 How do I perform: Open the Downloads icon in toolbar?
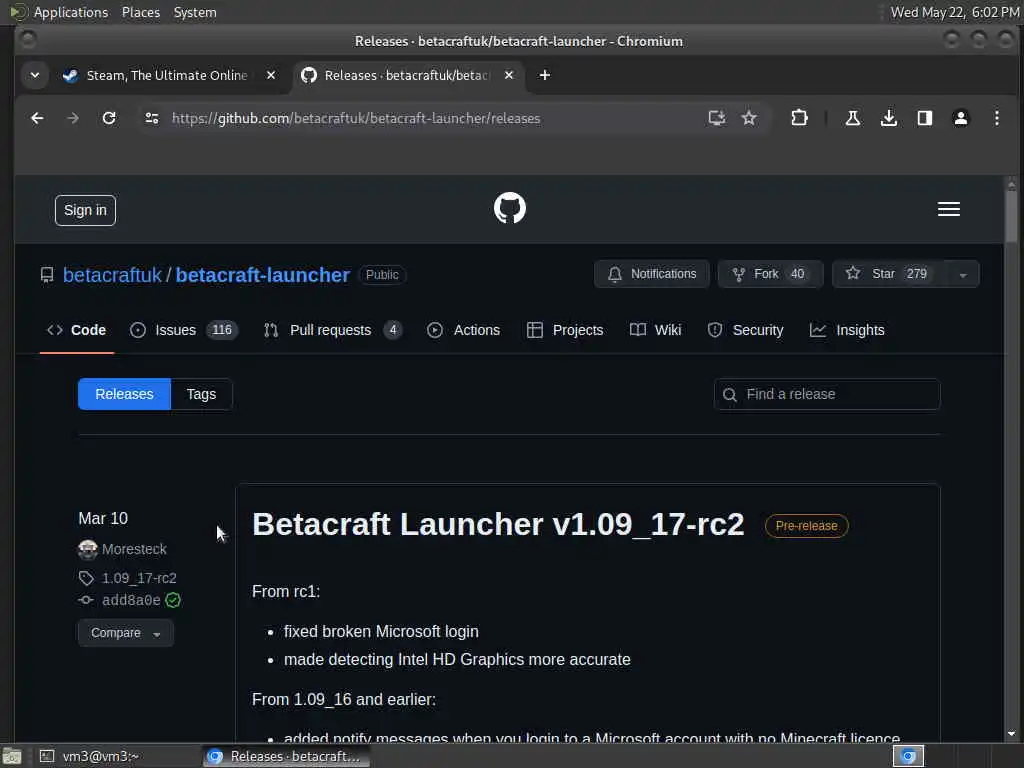[888, 118]
